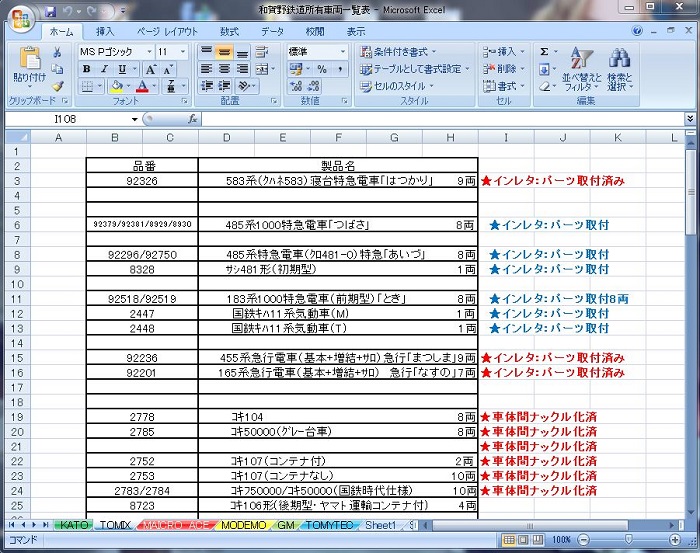Toggle middle vertical alignment

[224, 52]
